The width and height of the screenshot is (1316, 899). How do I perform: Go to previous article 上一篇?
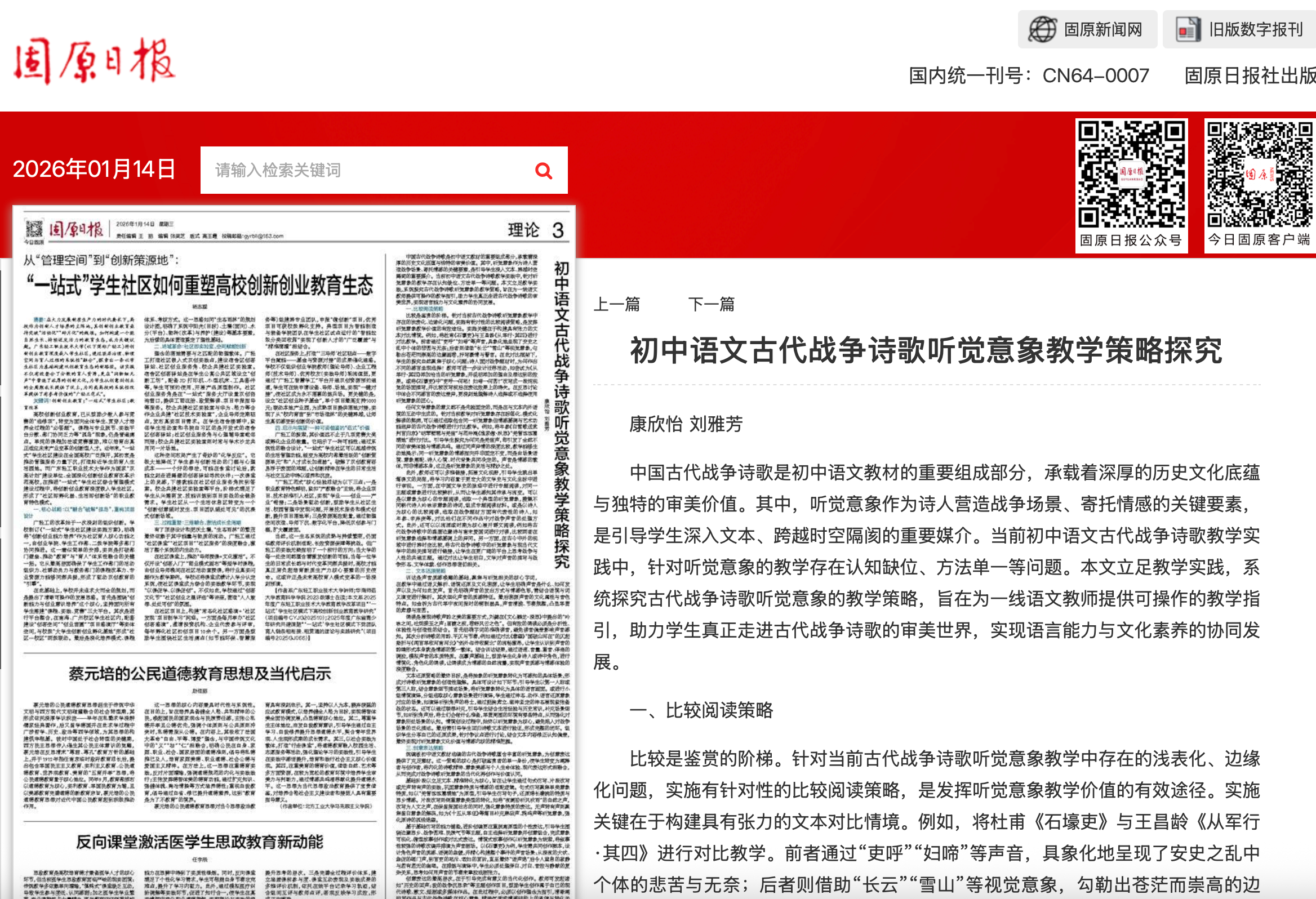[617, 304]
